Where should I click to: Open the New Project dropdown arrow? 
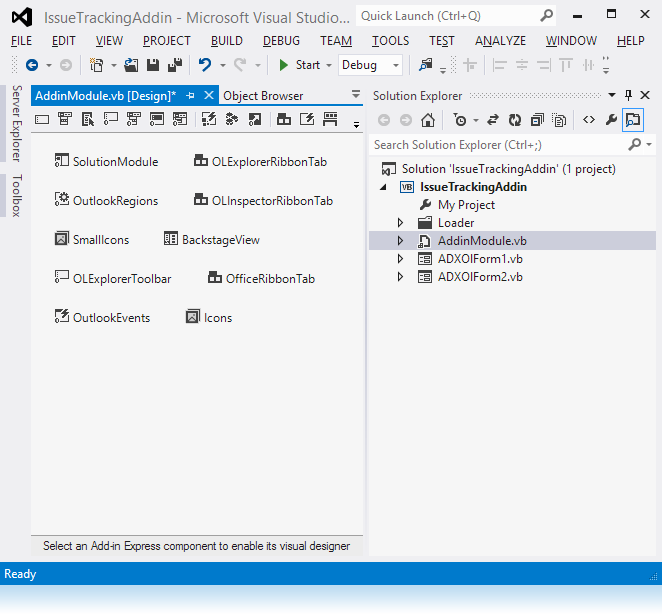114,65
